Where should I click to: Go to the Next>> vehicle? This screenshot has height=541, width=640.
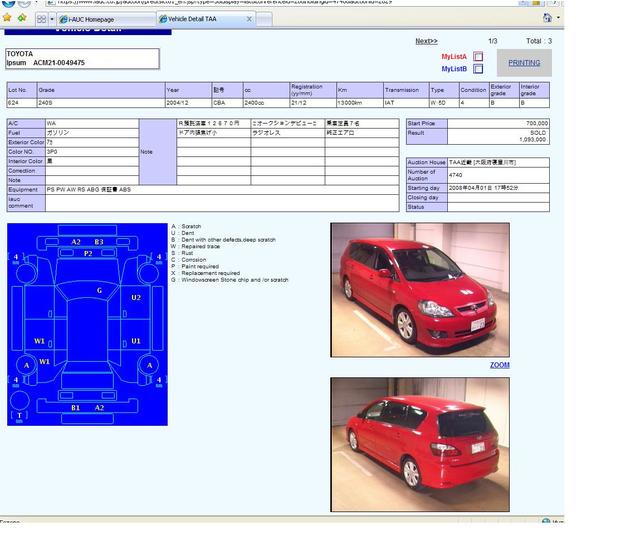(426, 41)
